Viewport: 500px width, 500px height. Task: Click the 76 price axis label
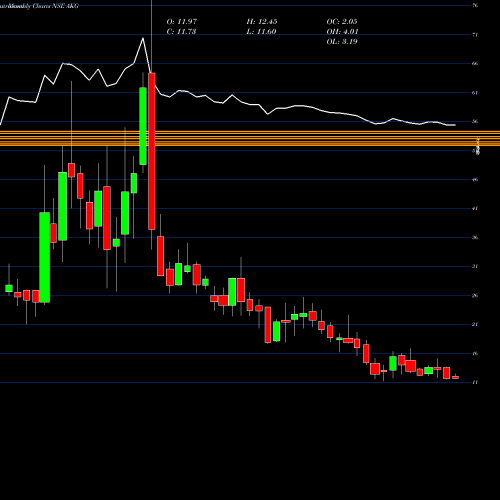pyautogui.click(x=475, y=6)
